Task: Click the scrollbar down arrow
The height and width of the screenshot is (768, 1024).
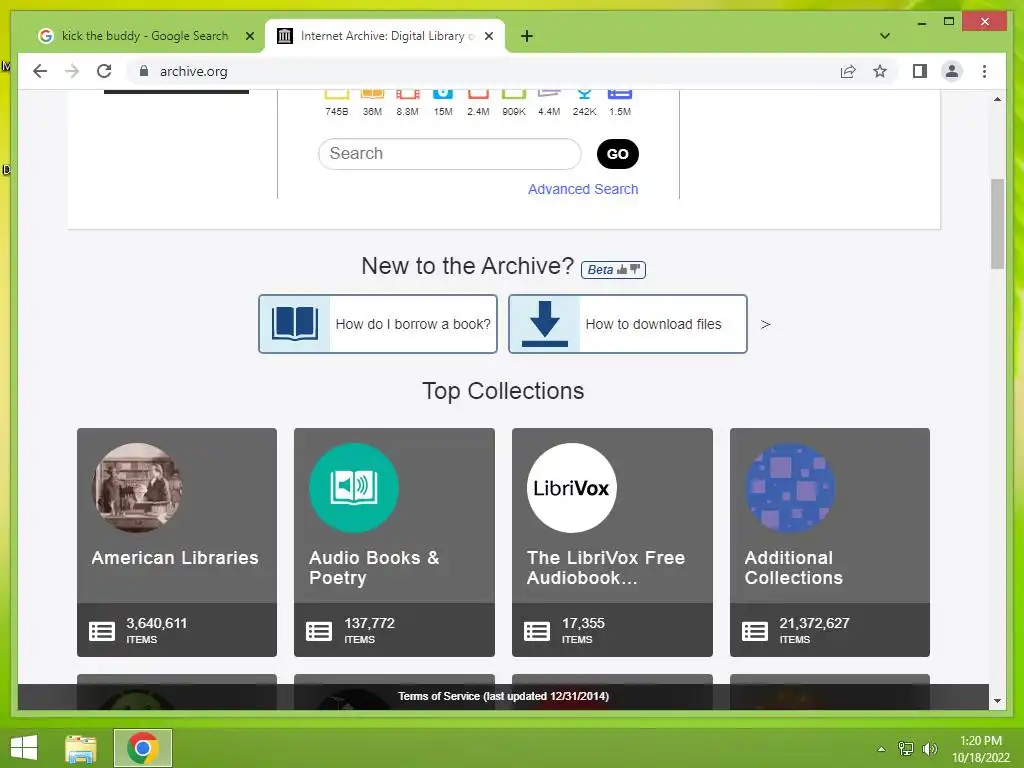Action: coord(997,701)
